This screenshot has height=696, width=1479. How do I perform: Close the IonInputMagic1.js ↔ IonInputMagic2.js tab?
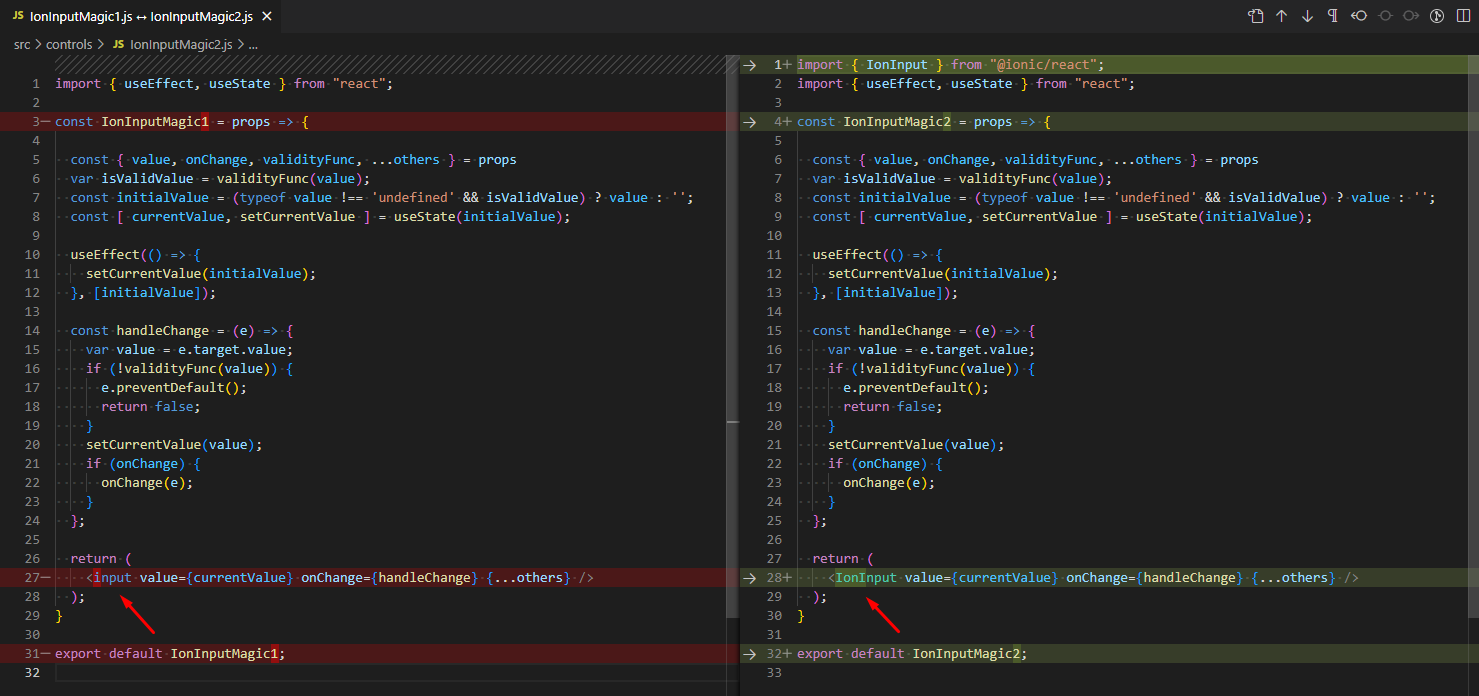point(265,18)
